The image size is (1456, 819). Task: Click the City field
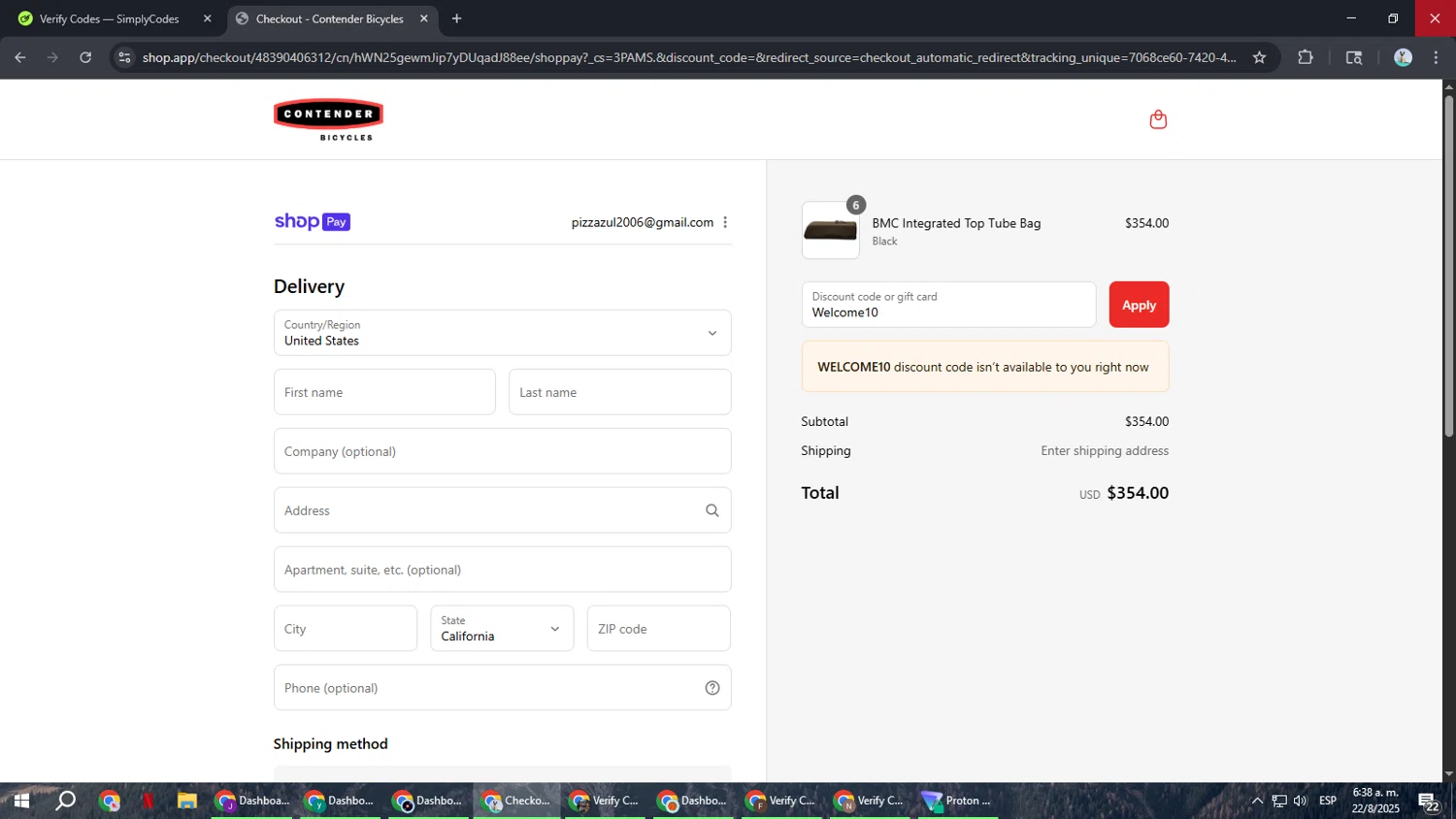[x=346, y=629]
